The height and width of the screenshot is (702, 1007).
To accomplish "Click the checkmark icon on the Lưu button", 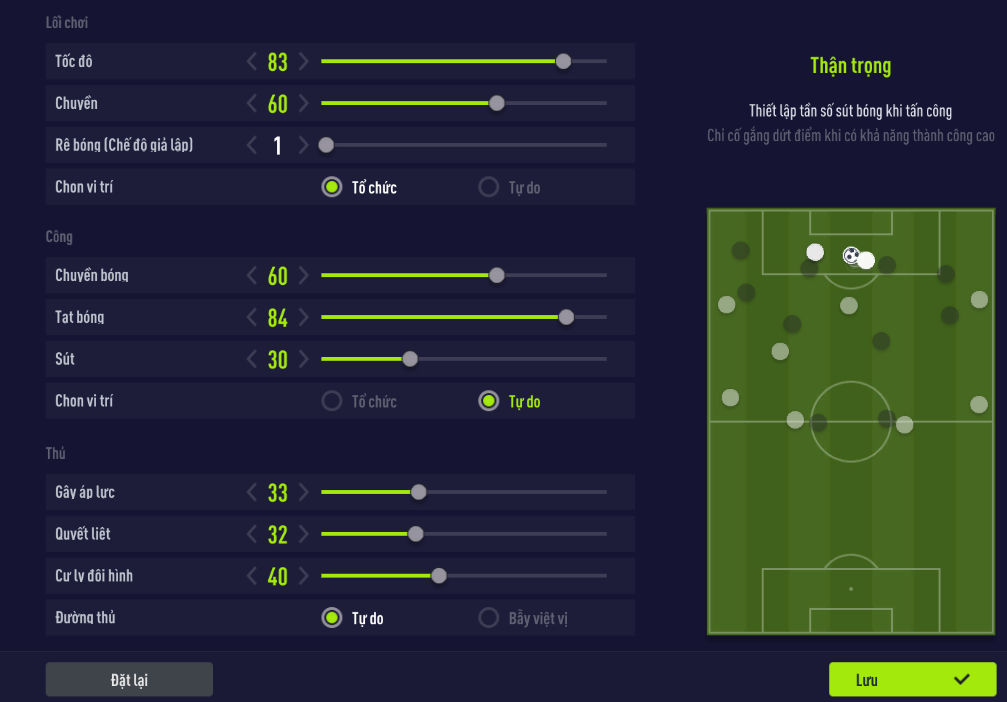I will coord(962,679).
